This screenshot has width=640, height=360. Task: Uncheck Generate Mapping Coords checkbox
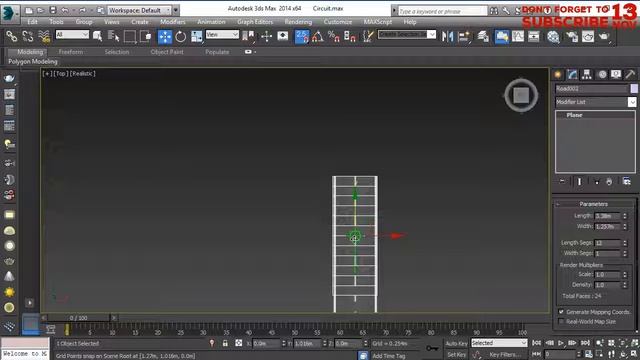(561, 312)
